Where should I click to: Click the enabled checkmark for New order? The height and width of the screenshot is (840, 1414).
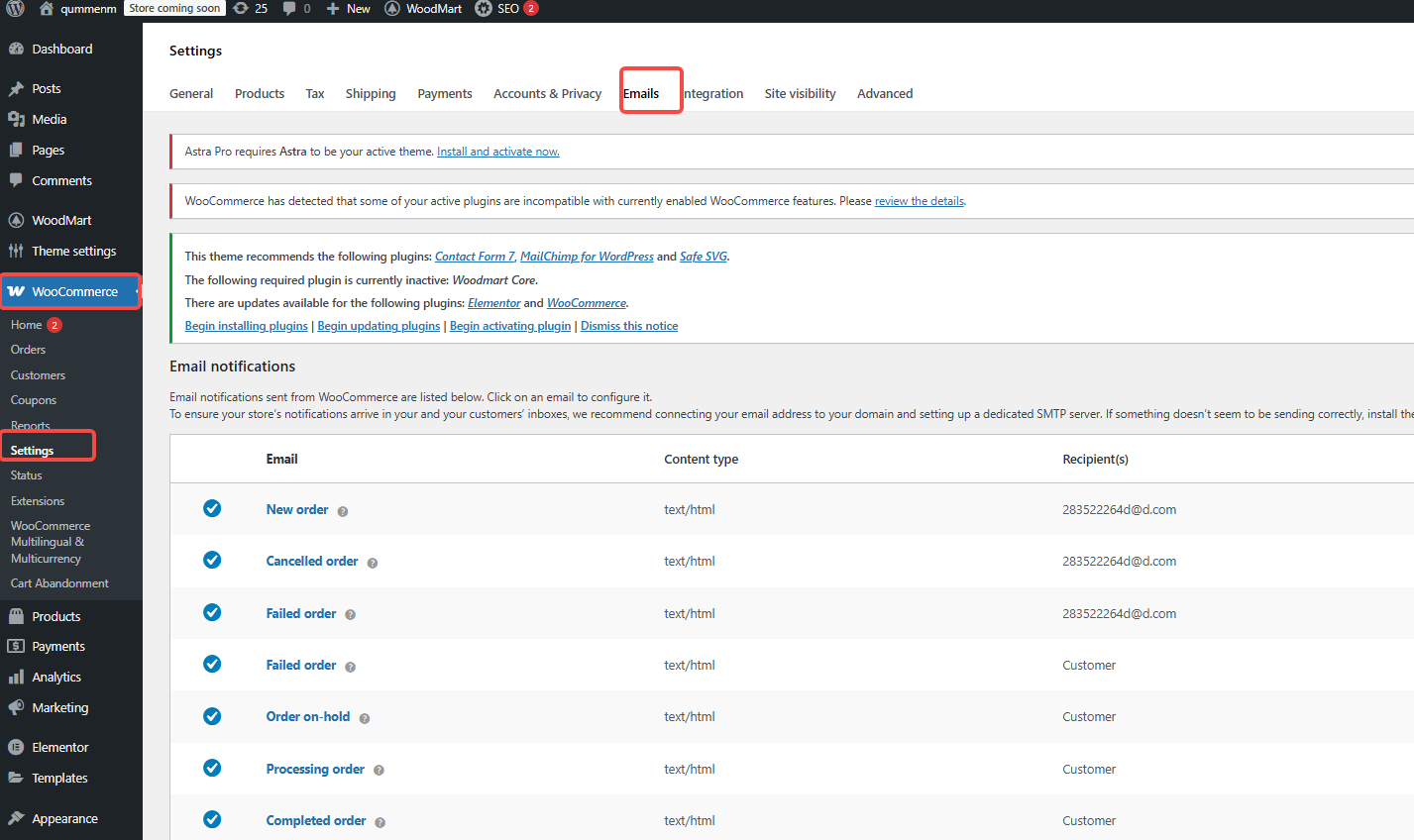212,508
